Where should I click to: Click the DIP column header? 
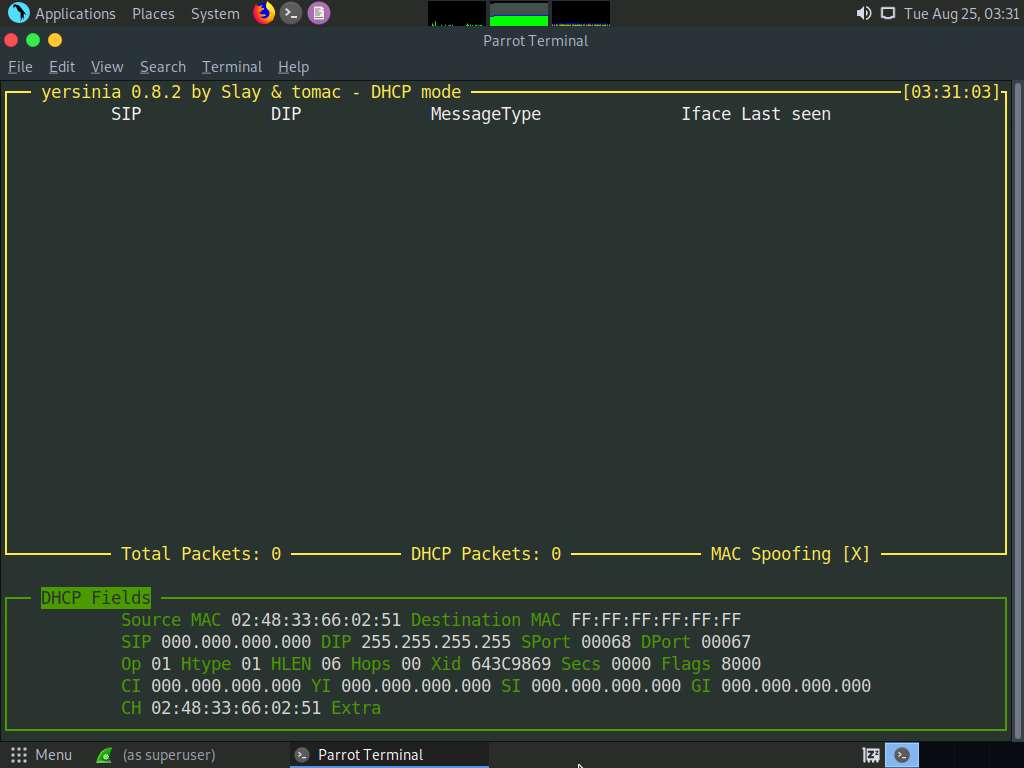coord(286,114)
